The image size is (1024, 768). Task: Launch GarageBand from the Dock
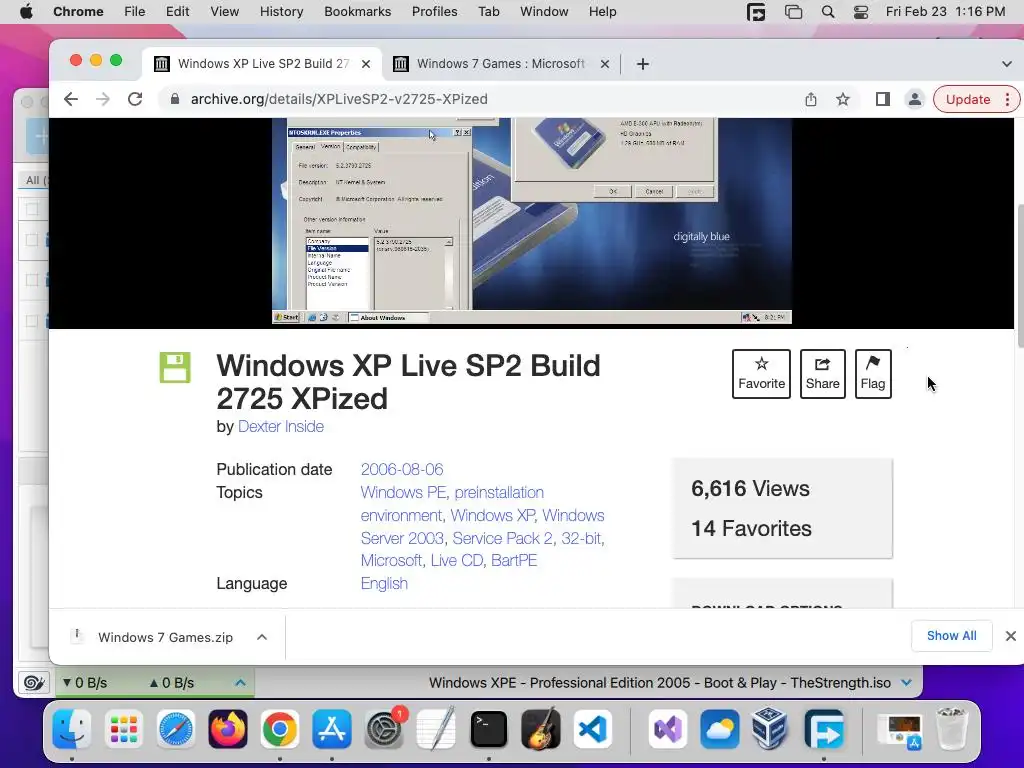[x=541, y=729]
